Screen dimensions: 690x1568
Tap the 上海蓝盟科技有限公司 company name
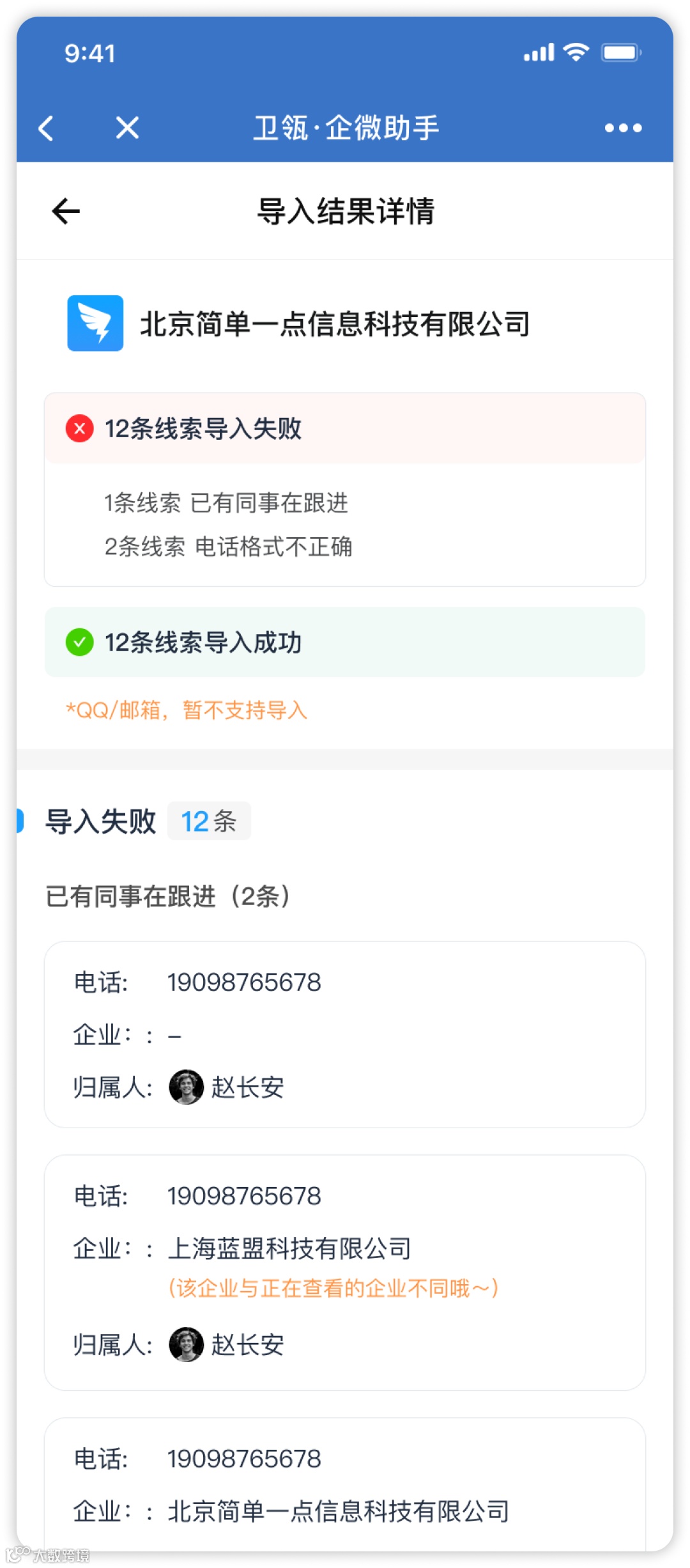pos(289,1248)
